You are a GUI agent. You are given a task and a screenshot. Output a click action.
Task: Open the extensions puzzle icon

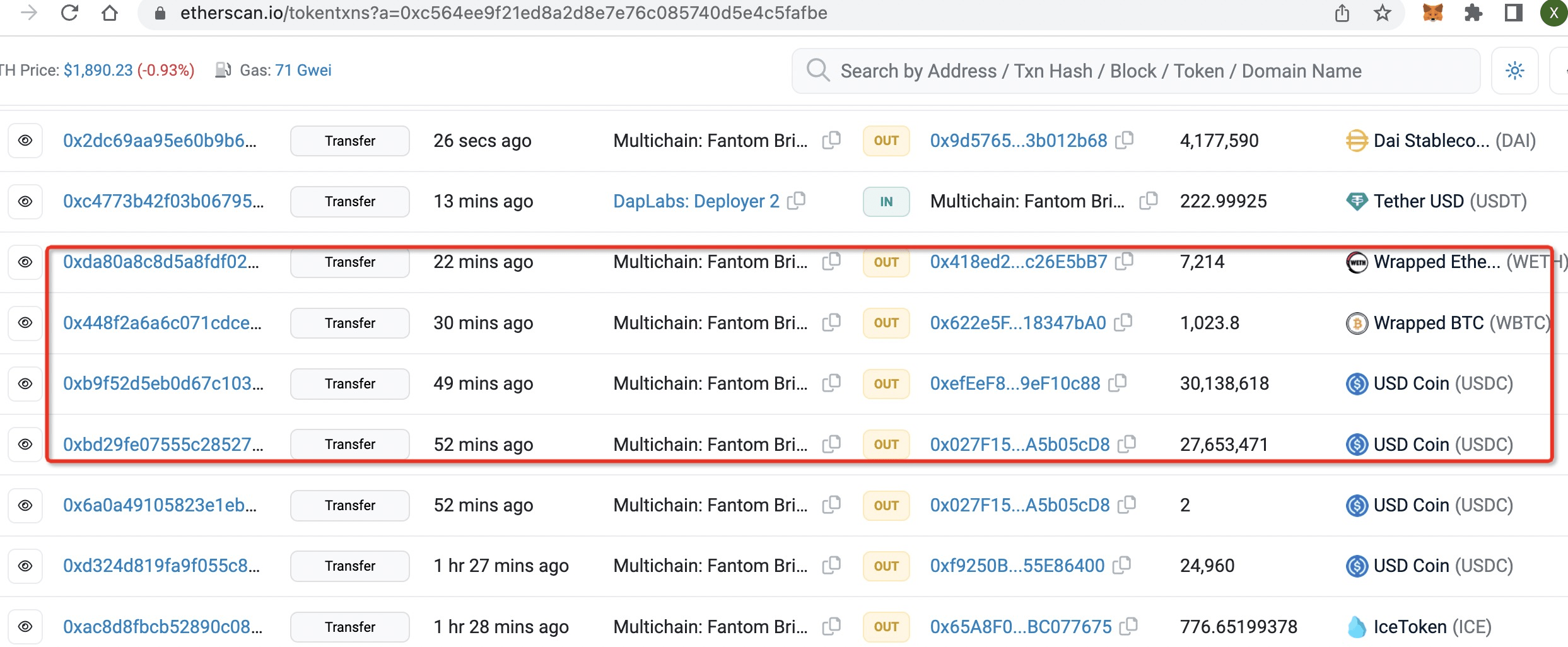pos(1473,13)
